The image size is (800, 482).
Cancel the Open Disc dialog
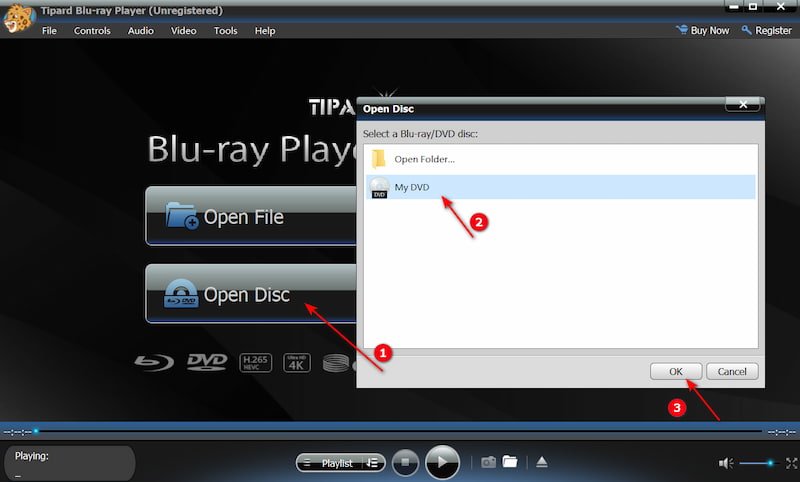pos(732,371)
